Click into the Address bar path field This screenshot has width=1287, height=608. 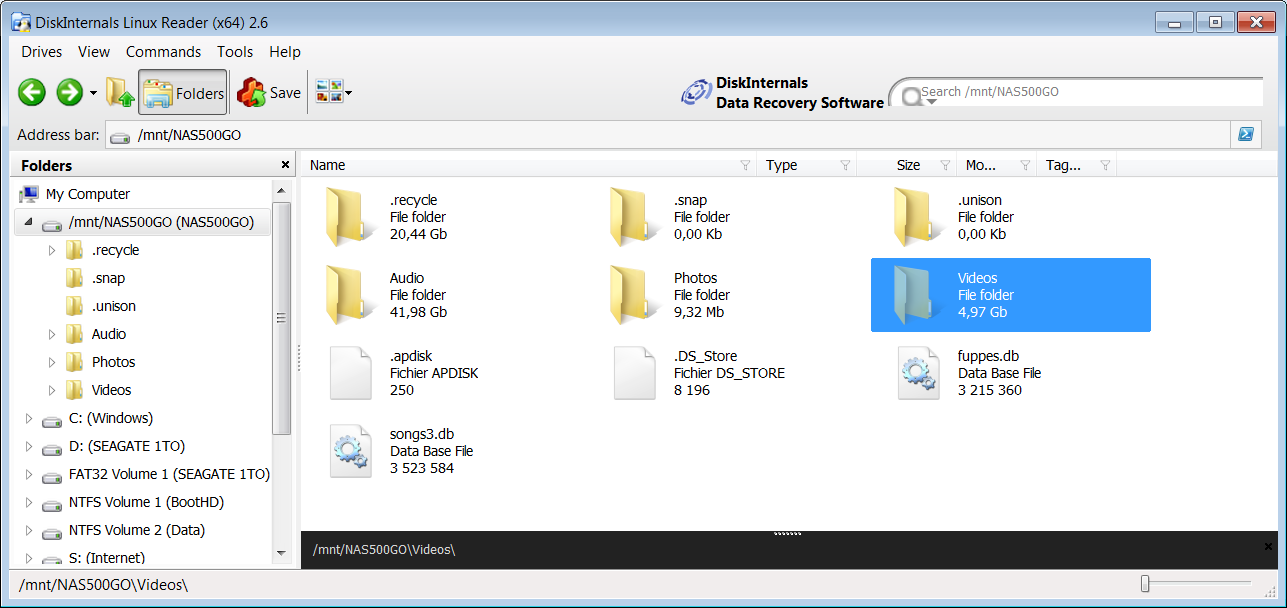tap(670, 135)
